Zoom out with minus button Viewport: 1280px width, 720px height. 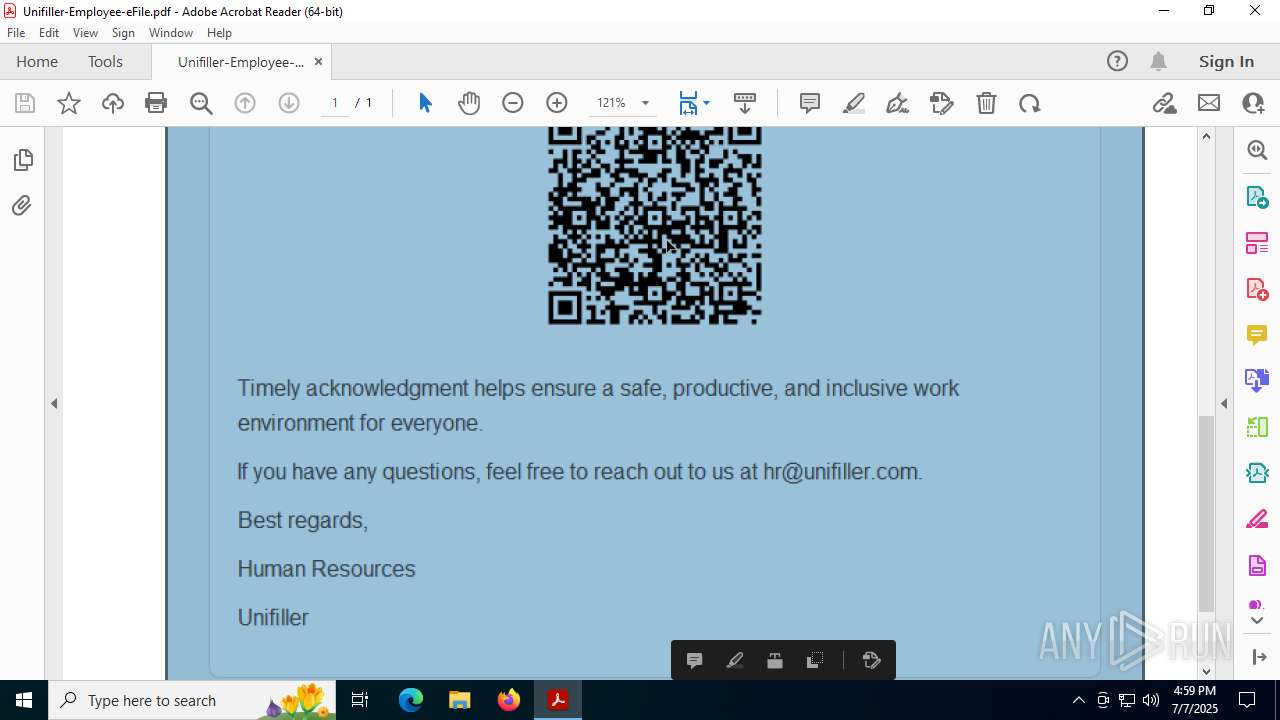click(513, 103)
